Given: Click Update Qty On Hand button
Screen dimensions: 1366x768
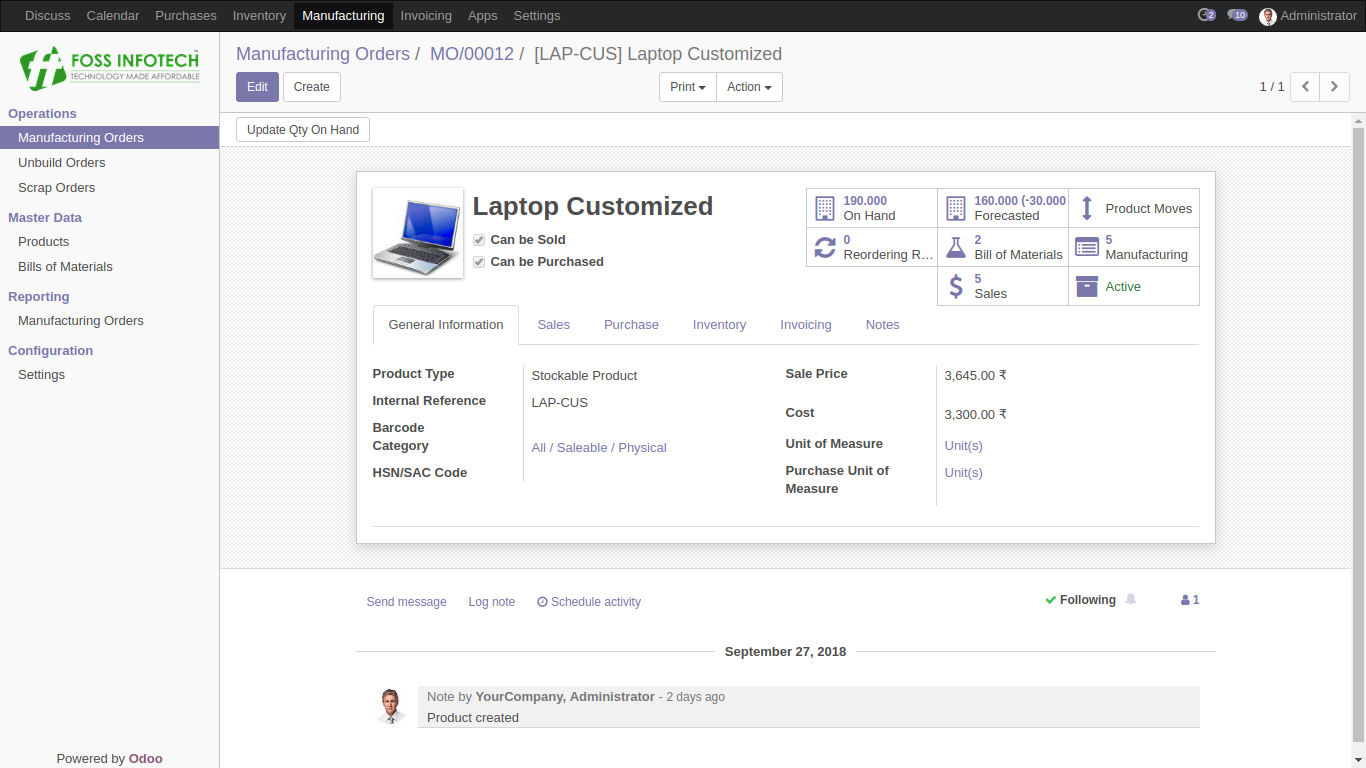Looking at the screenshot, I should click(303, 130).
